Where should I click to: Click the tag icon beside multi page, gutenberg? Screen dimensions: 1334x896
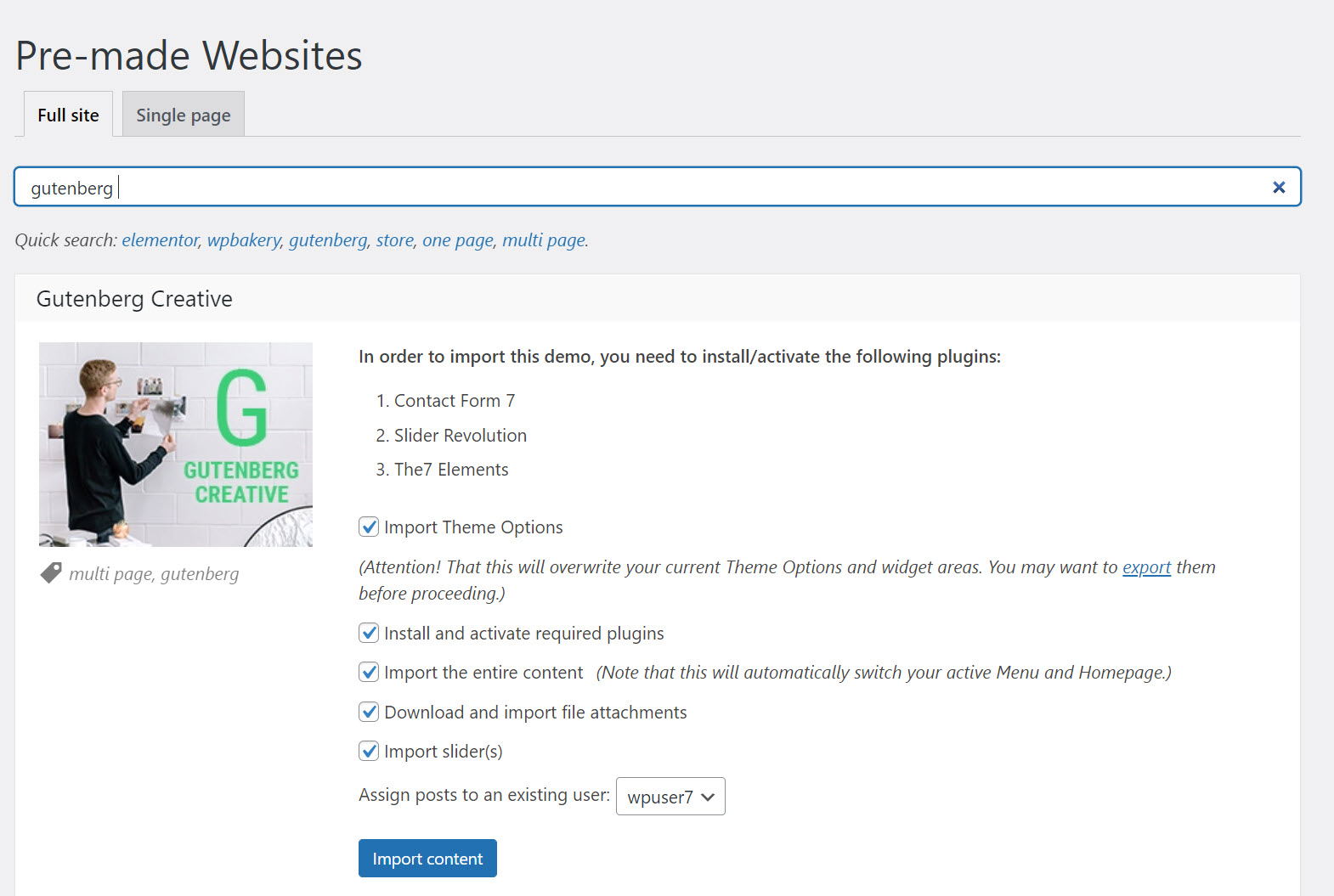[x=51, y=573]
